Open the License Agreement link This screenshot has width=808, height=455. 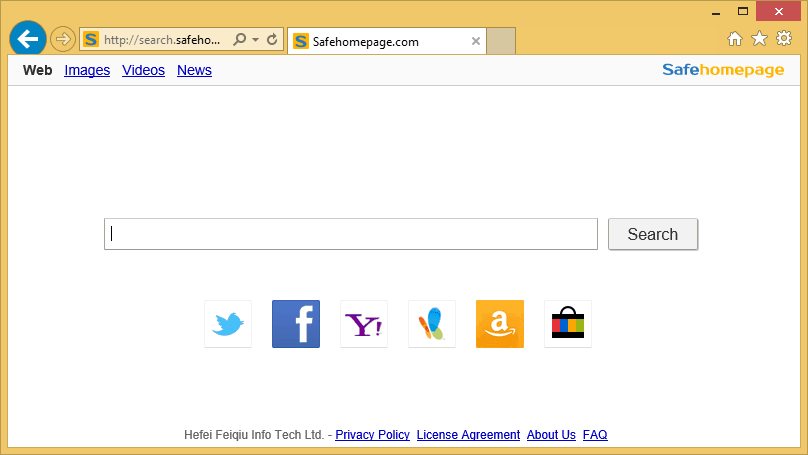[468, 435]
